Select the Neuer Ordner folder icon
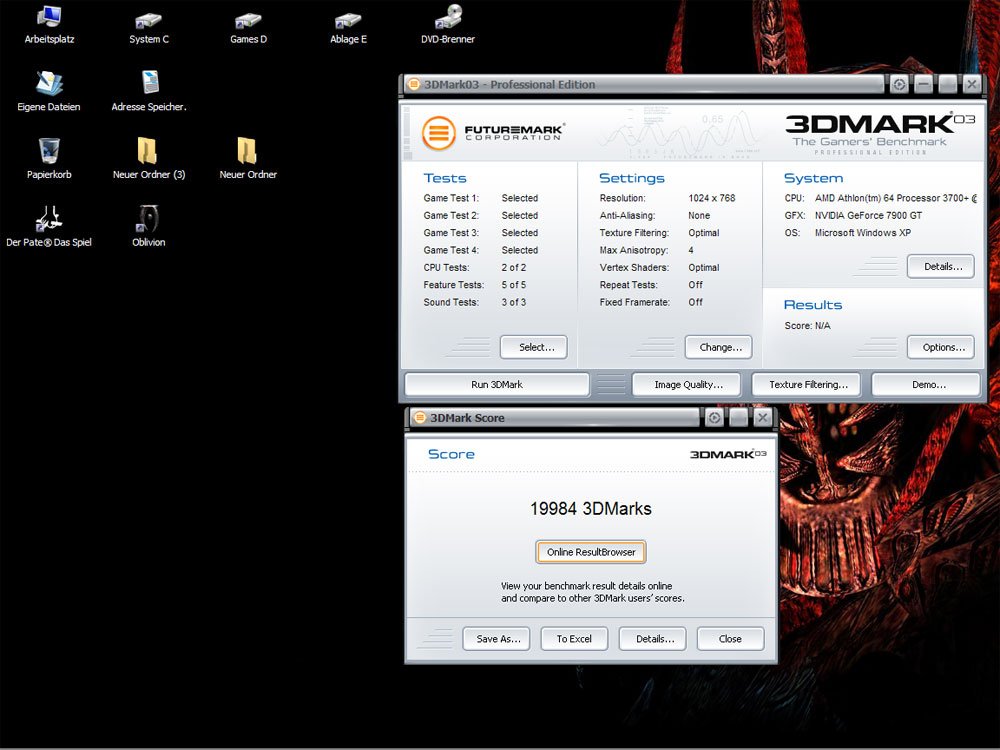 point(248,159)
